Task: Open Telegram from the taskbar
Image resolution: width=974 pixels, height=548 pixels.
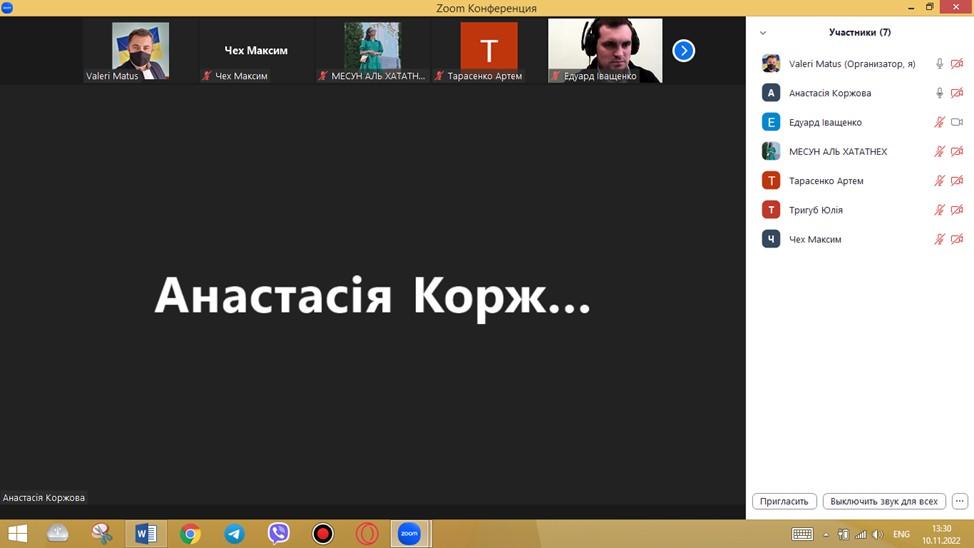Action: coord(234,534)
